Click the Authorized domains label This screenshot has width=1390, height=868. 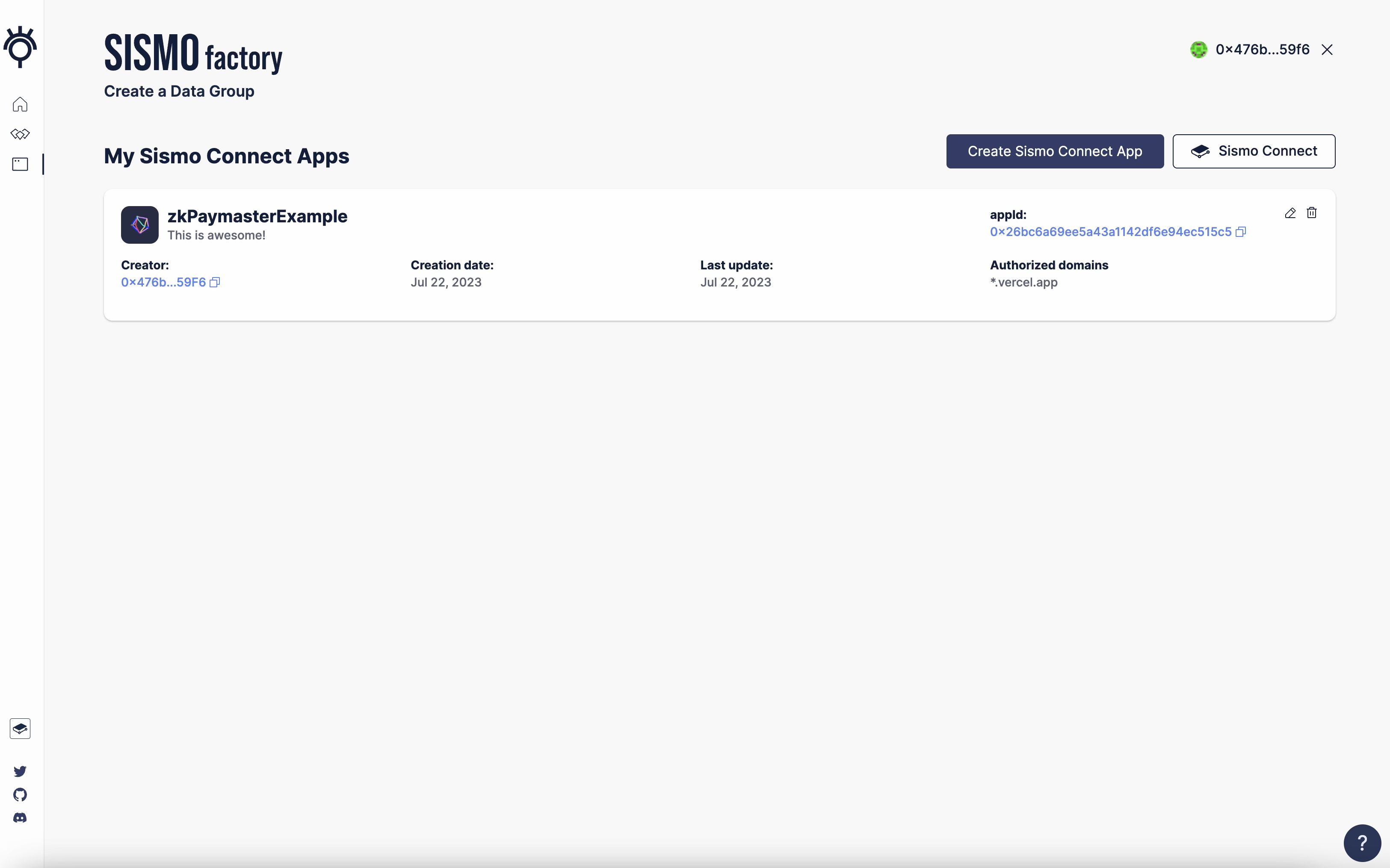[x=1049, y=265]
